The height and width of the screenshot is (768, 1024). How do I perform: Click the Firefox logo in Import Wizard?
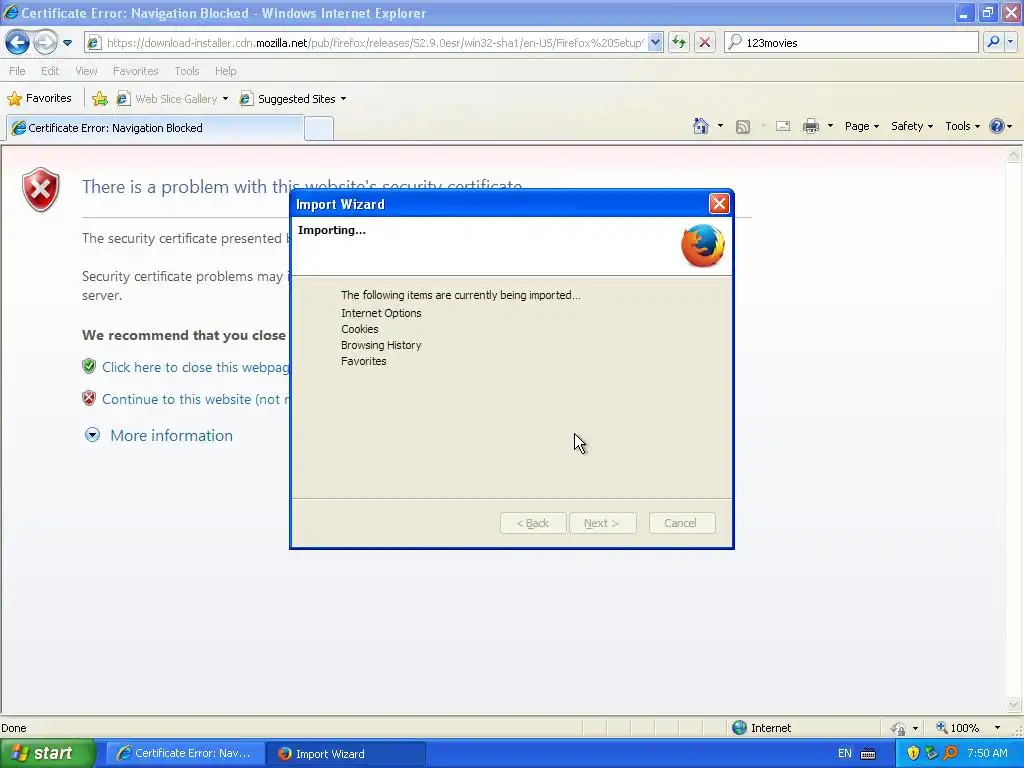703,246
